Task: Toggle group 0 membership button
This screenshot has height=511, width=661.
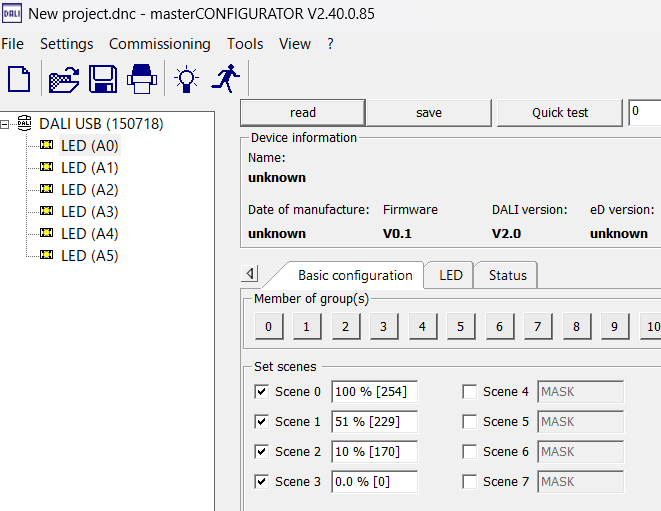Action: click(x=269, y=326)
